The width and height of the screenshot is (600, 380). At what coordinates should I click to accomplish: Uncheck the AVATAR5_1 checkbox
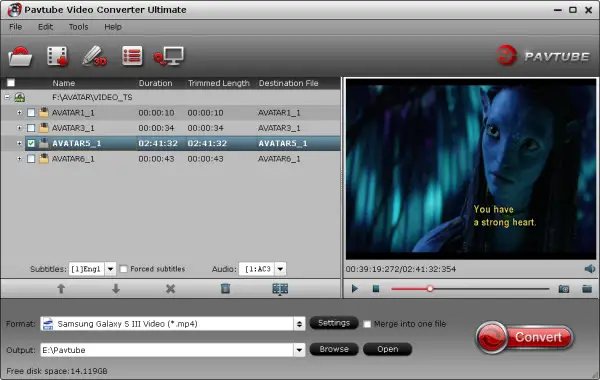point(31,144)
